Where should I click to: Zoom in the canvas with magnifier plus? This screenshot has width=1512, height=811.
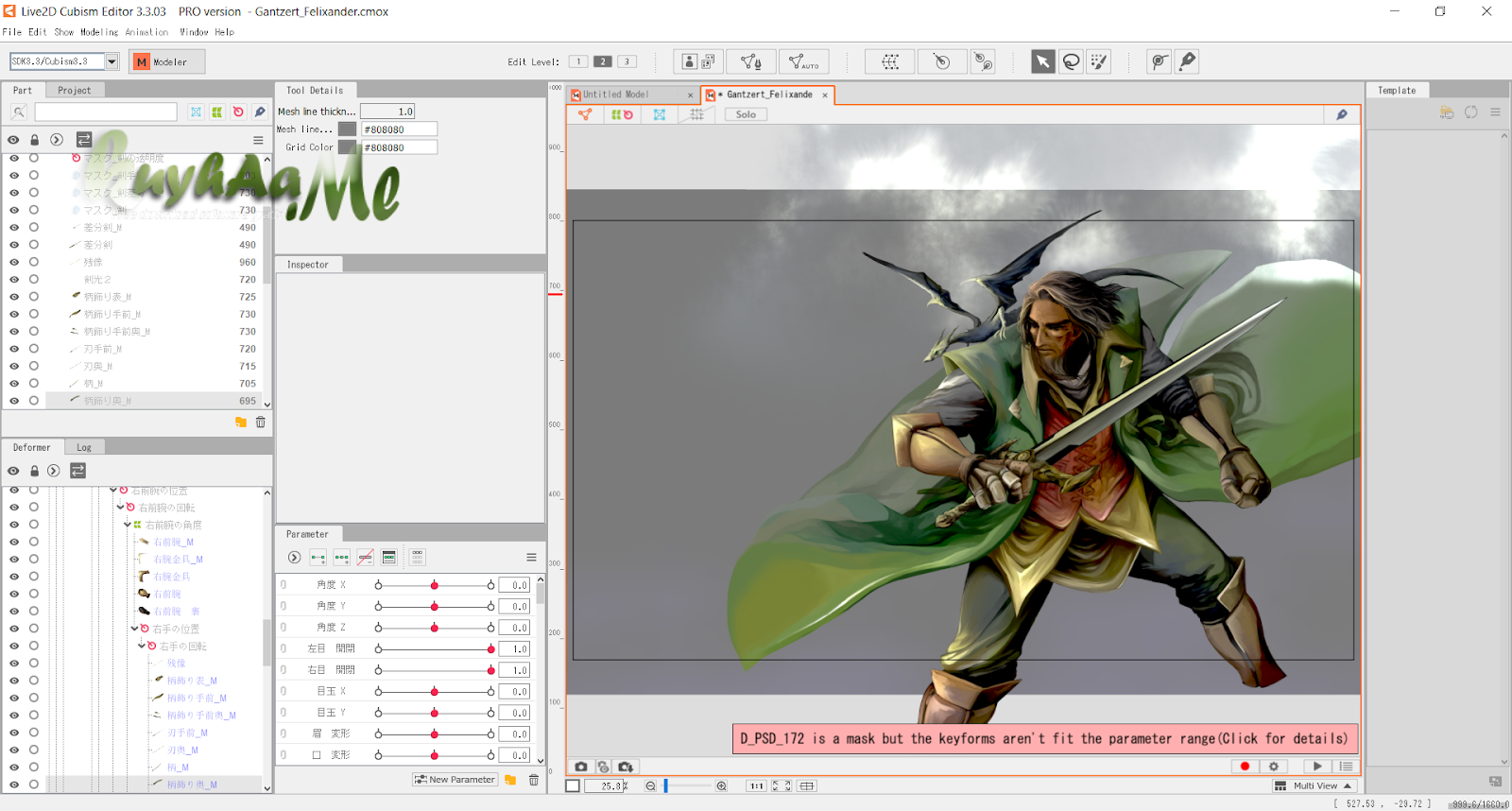721,786
